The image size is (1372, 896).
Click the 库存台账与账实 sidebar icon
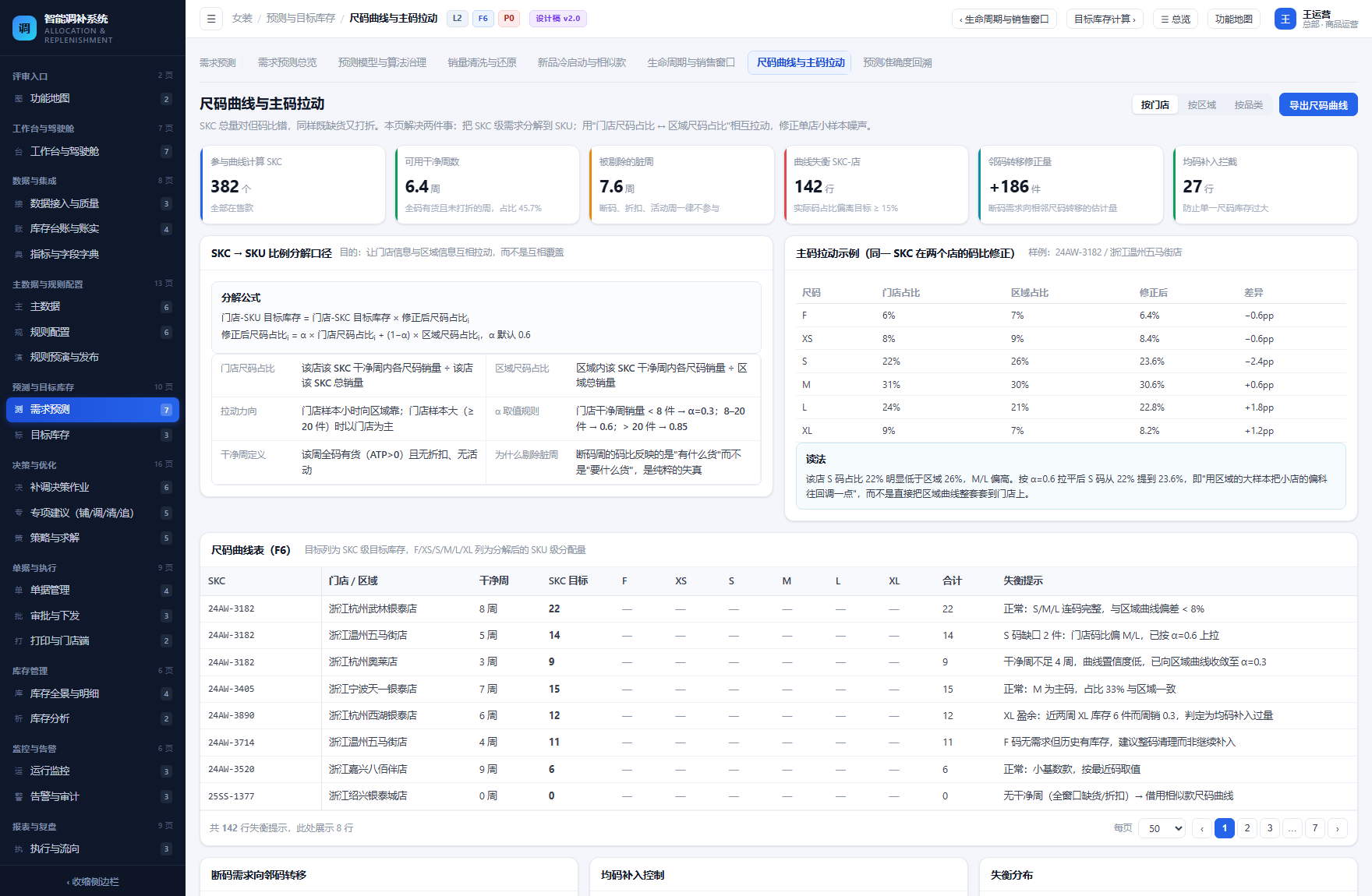coord(19,229)
